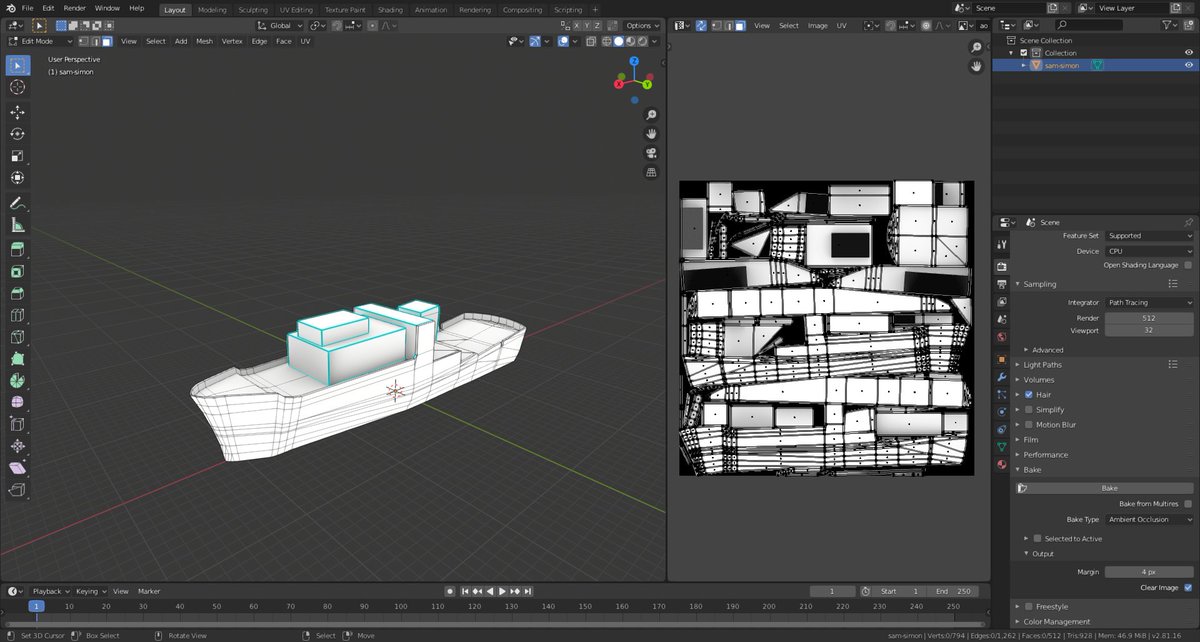The height and width of the screenshot is (642, 1200).
Task: Open the Mesh menu in viewport header
Action: [x=204, y=41]
